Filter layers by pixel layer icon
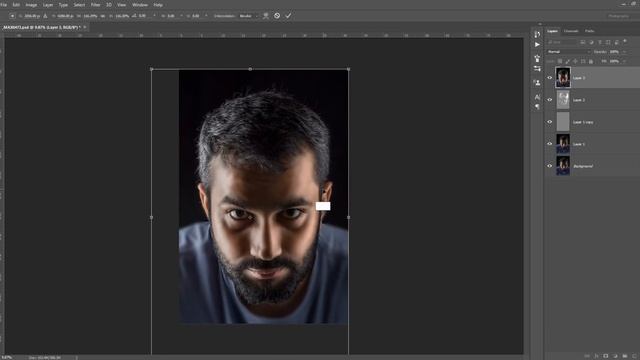This screenshot has height=360, width=640. click(x=582, y=42)
